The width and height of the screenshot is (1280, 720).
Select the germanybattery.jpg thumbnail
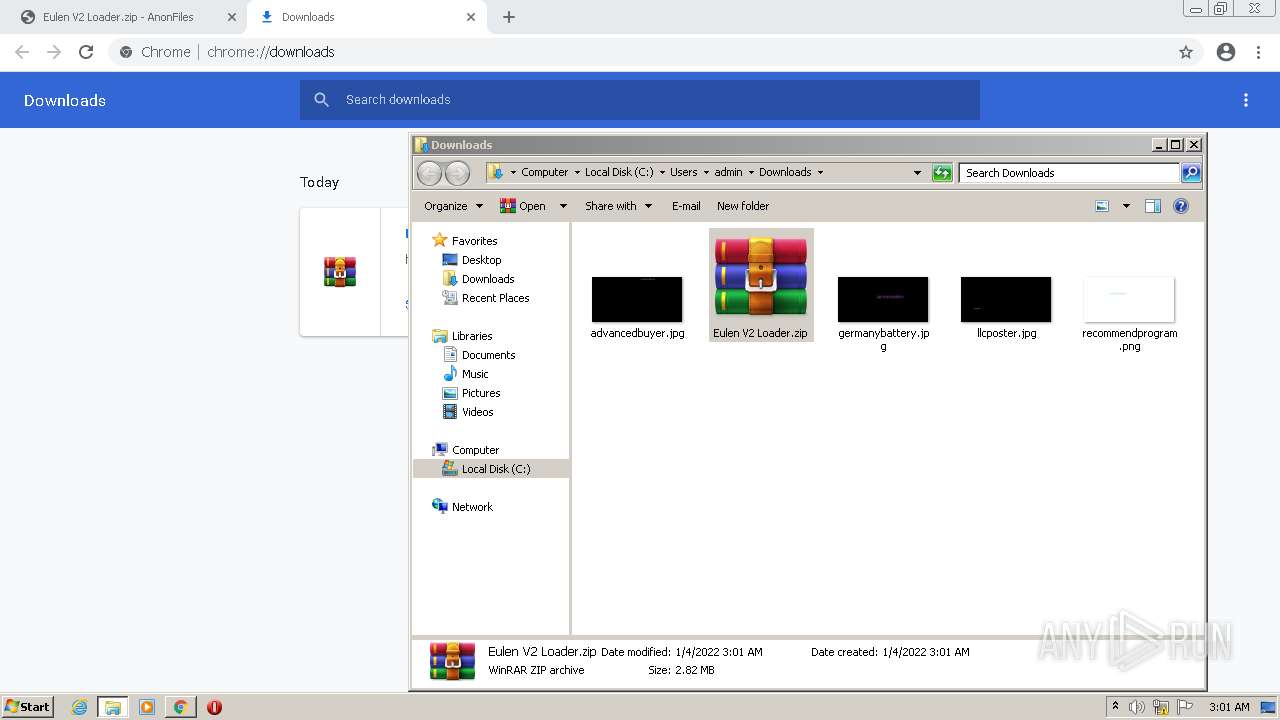click(883, 300)
